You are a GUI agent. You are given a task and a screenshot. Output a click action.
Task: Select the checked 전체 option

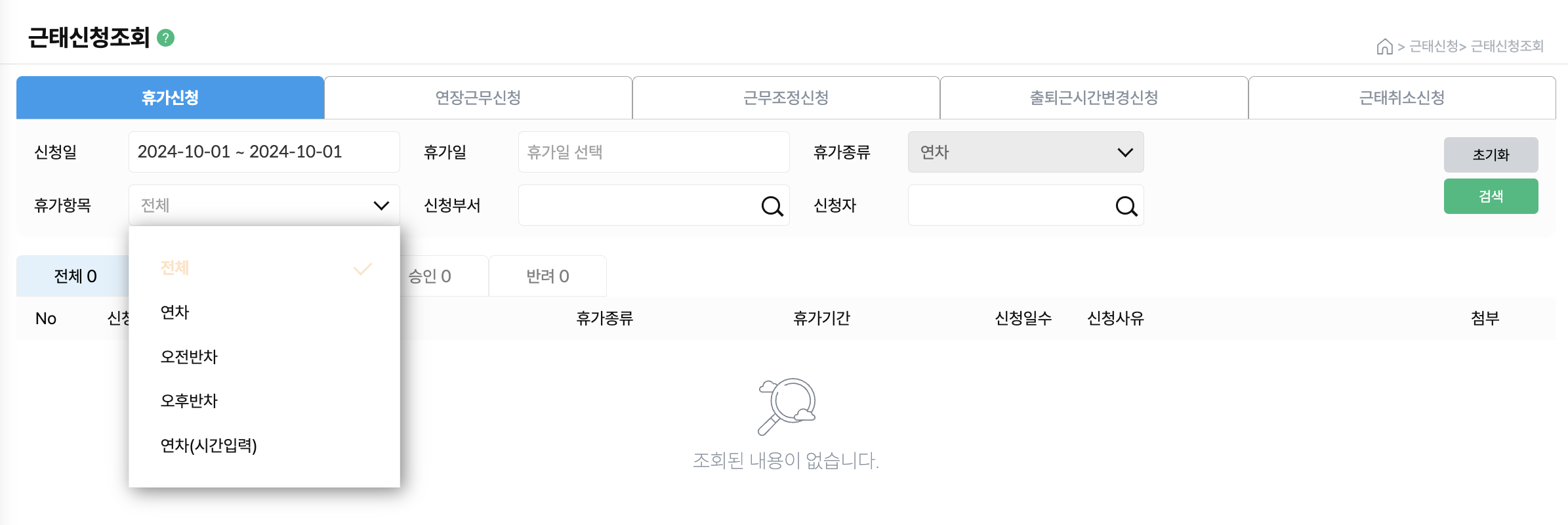tap(175, 268)
